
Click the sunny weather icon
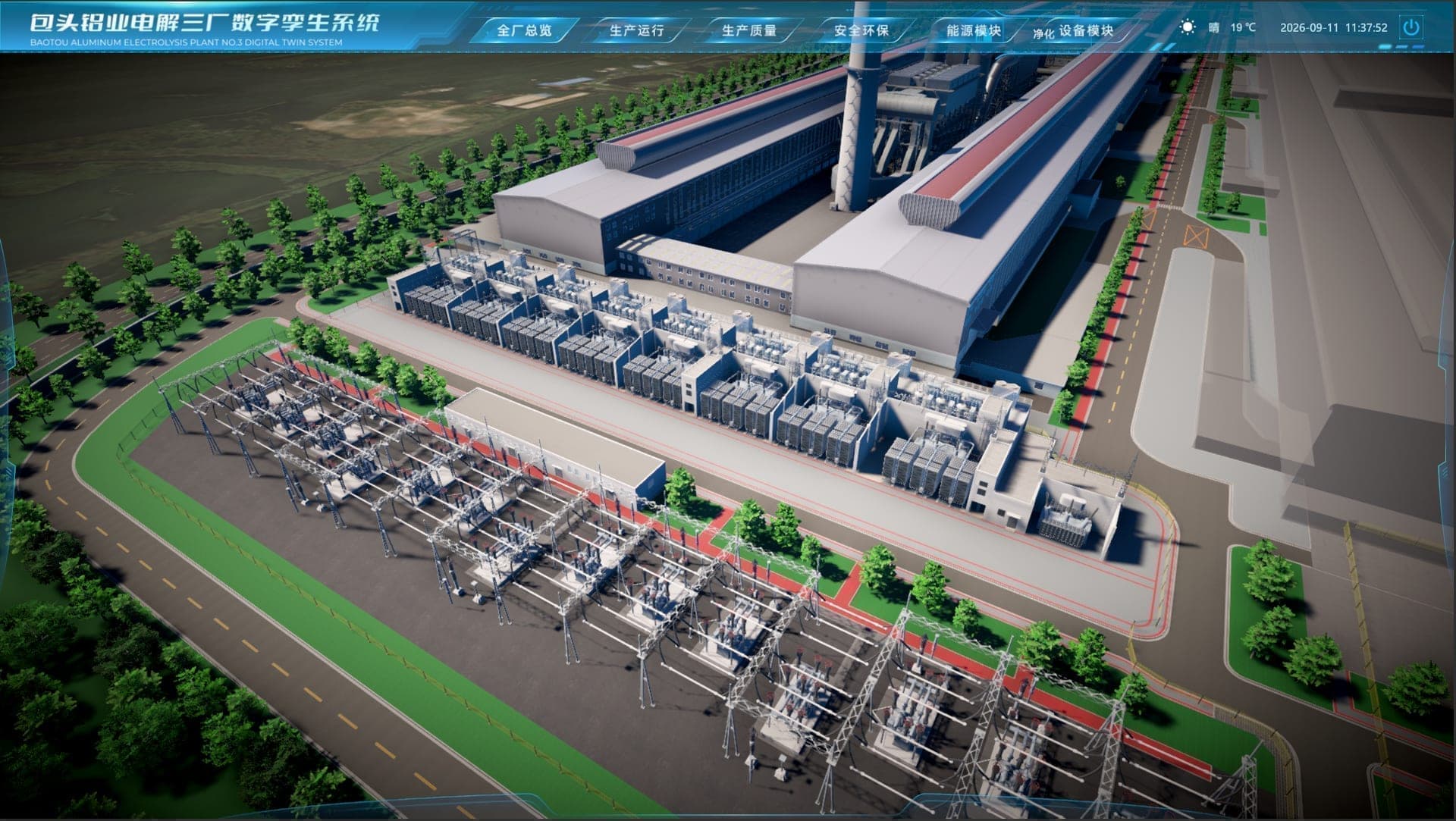(x=1188, y=27)
